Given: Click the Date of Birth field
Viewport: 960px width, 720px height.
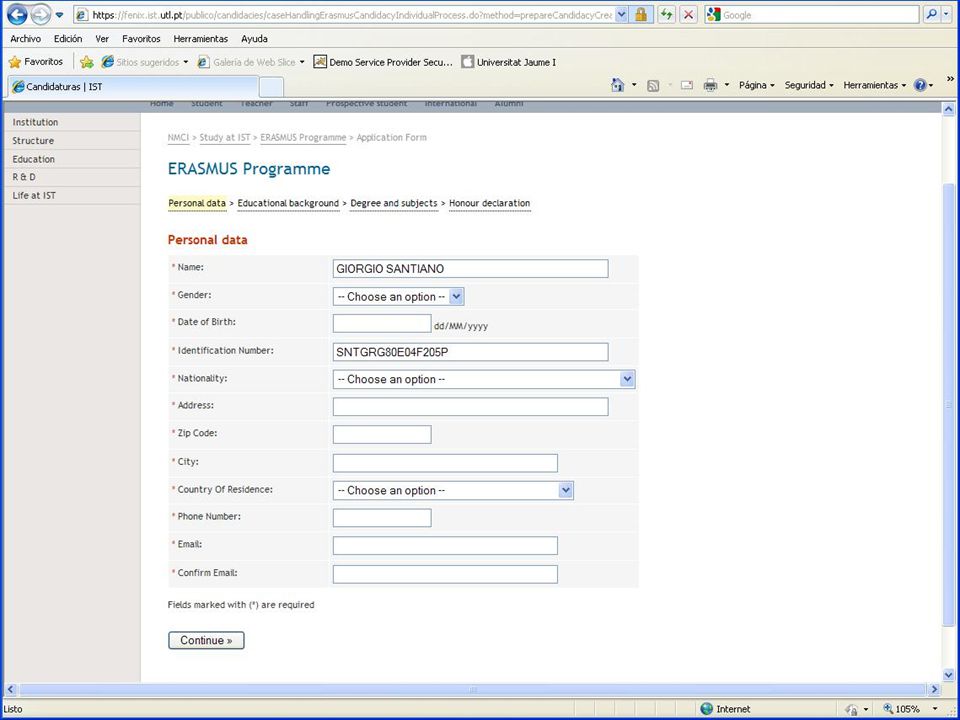Looking at the screenshot, I should click(x=382, y=323).
